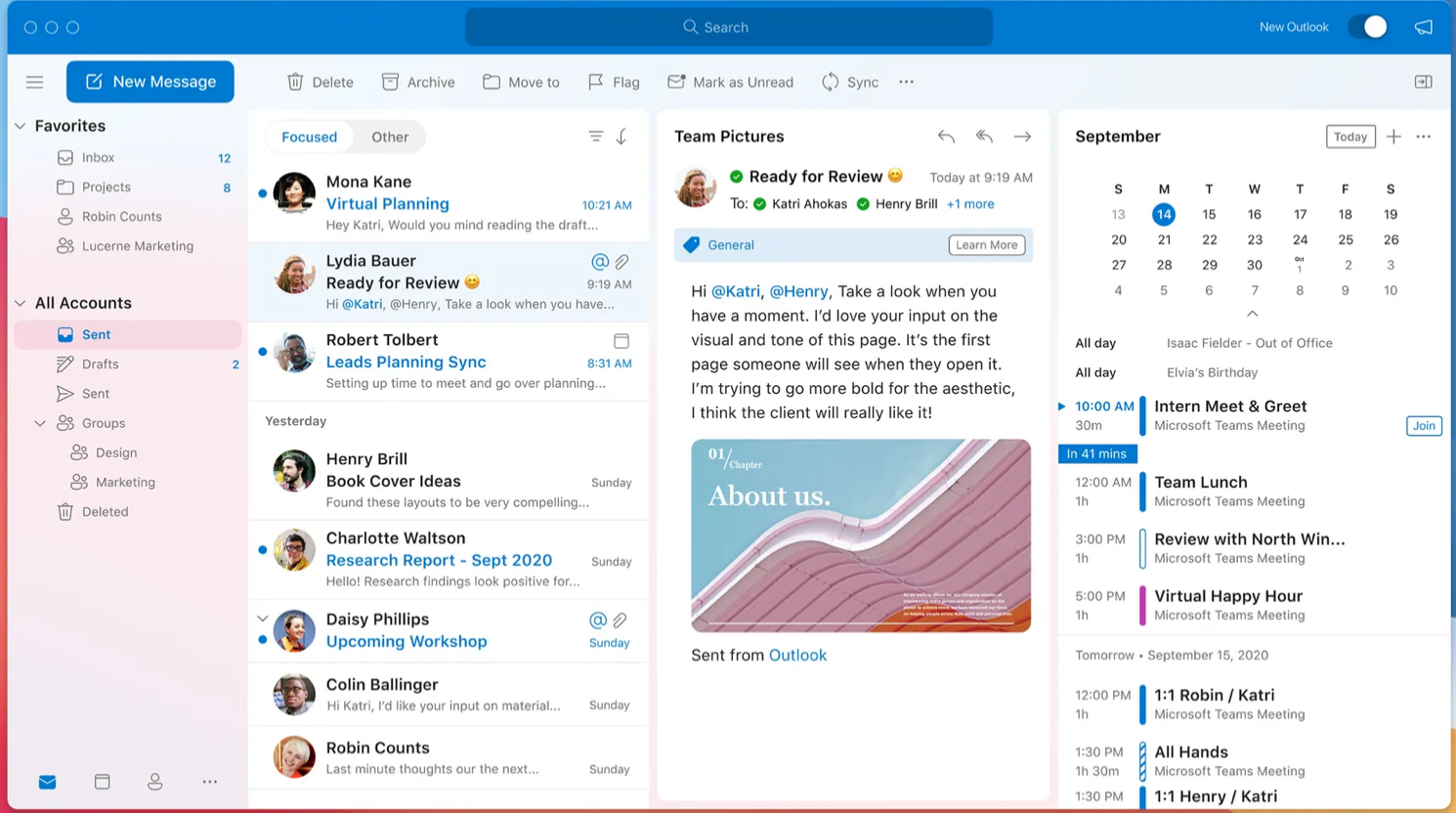Add new calendar event plus icon

[x=1393, y=137]
